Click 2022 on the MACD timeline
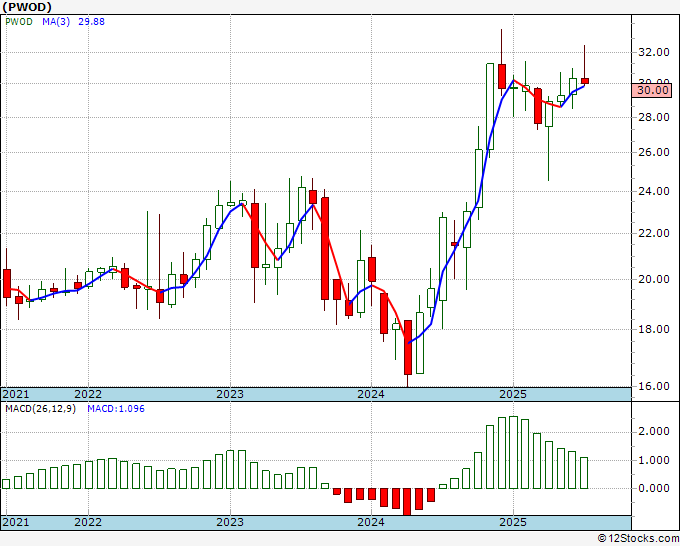 [88, 522]
